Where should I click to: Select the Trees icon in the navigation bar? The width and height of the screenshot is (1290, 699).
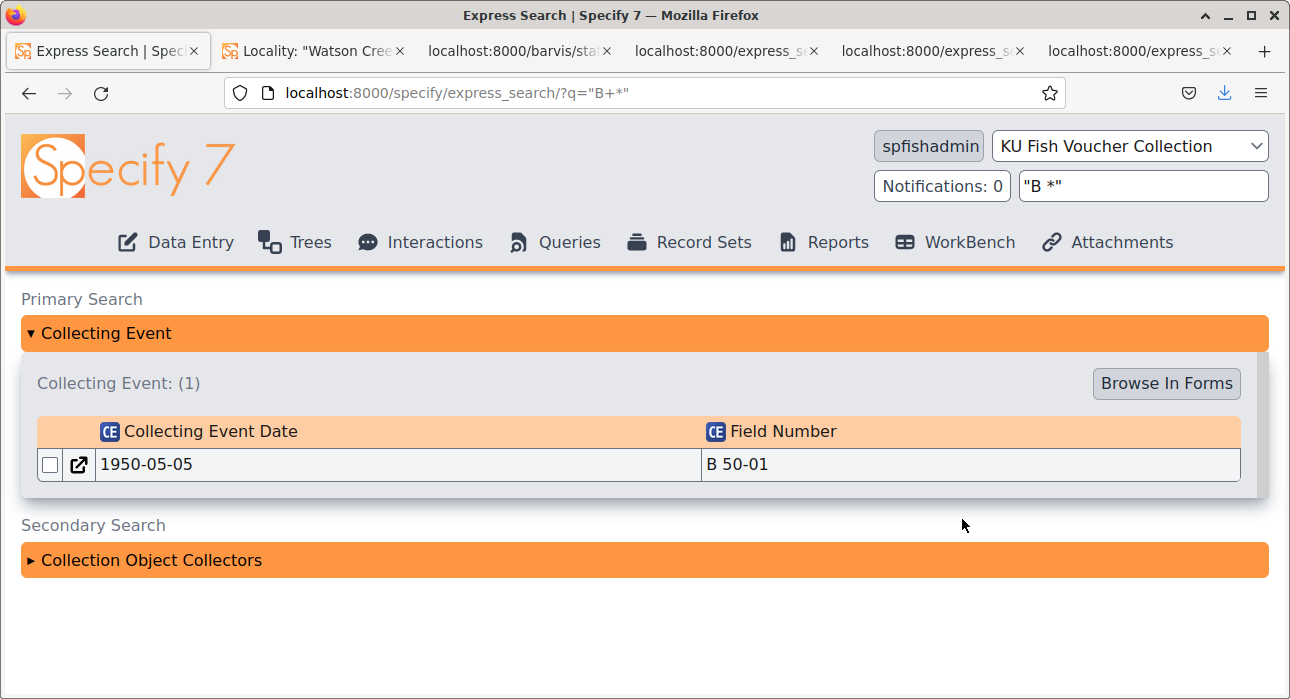(294, 242)
